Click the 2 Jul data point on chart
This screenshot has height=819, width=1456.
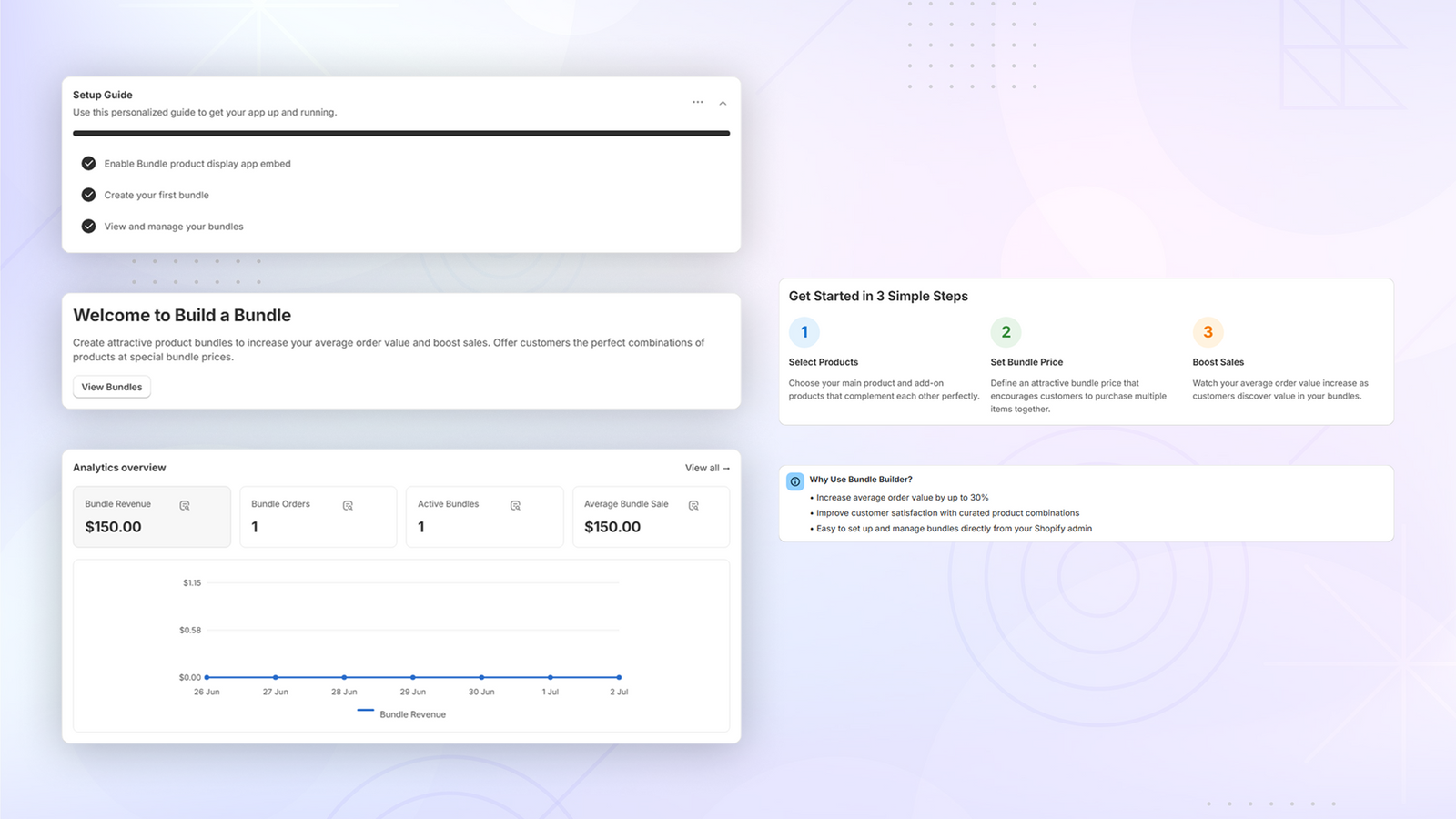619,677
